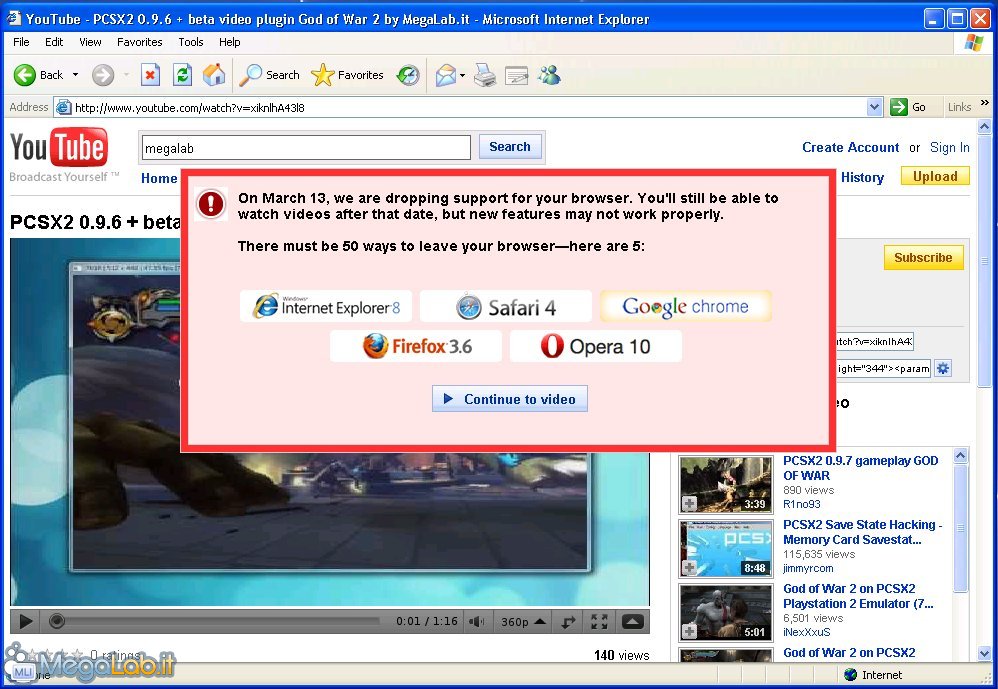Add 3:39 video to queue plus icon
The width and height of the screenshot is (998, 689).
click(689, 504)
